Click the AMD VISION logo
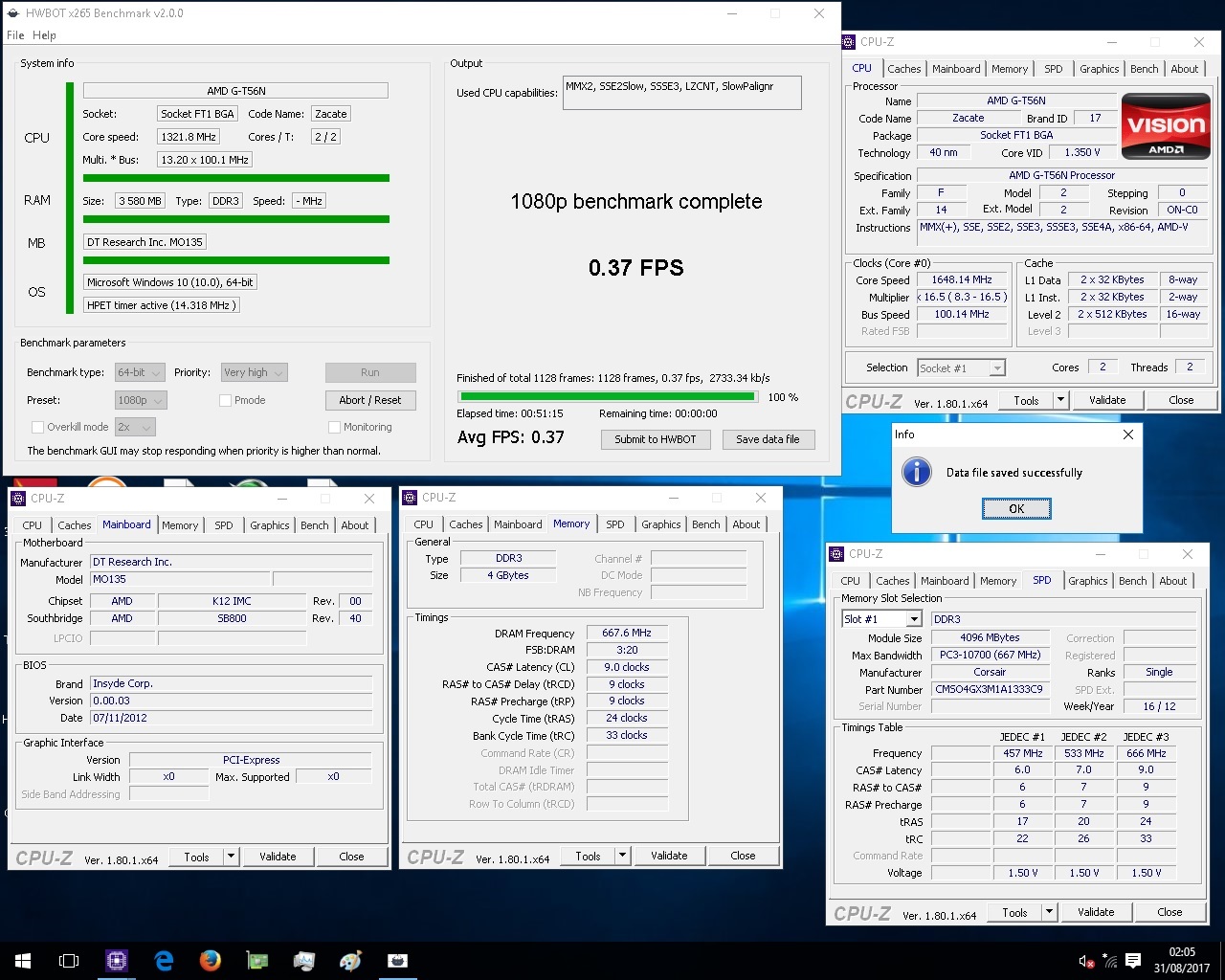 click(x=1166, y=126)
